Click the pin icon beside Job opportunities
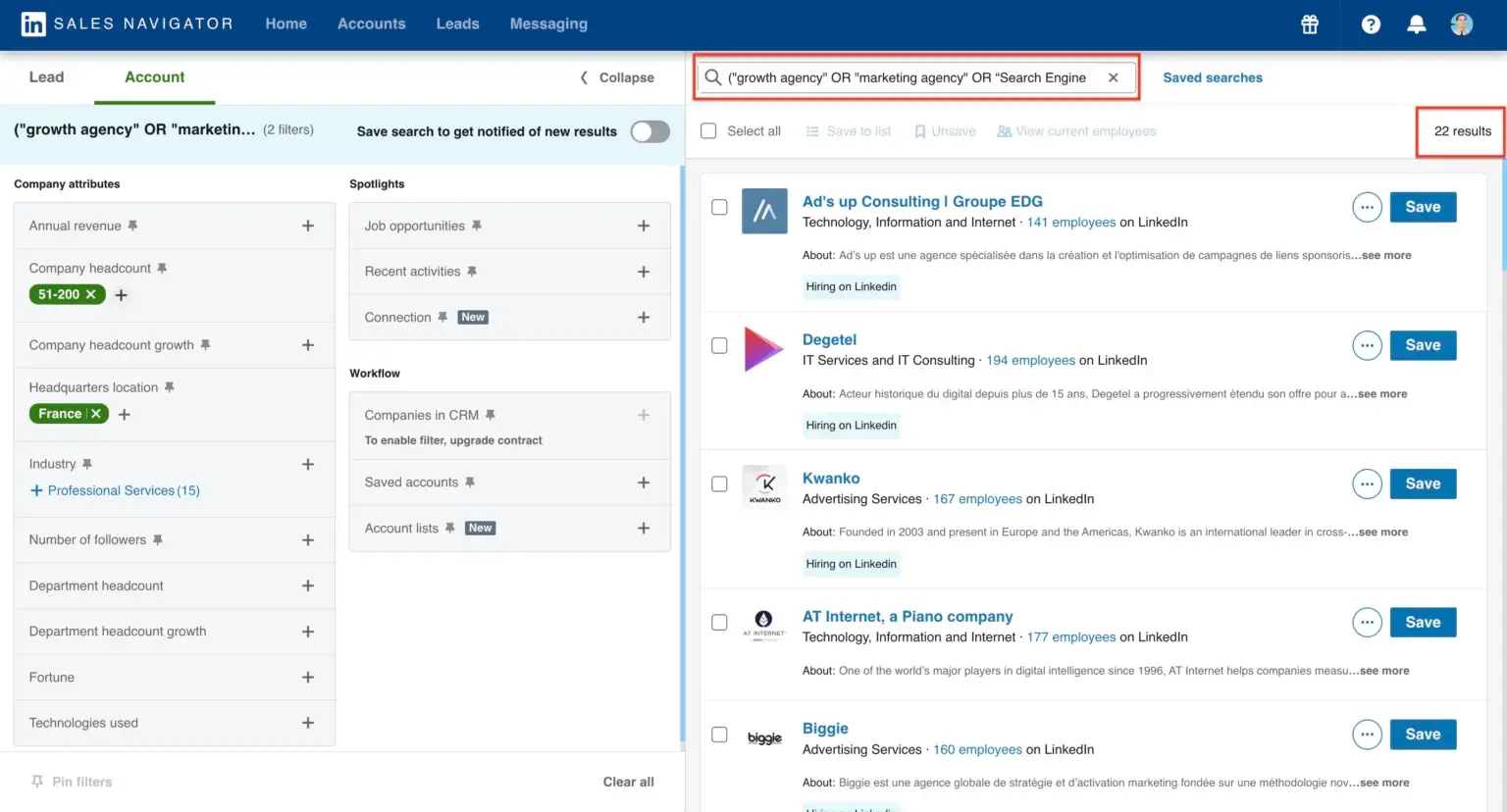1507x812 pixels. coord(476,226)
